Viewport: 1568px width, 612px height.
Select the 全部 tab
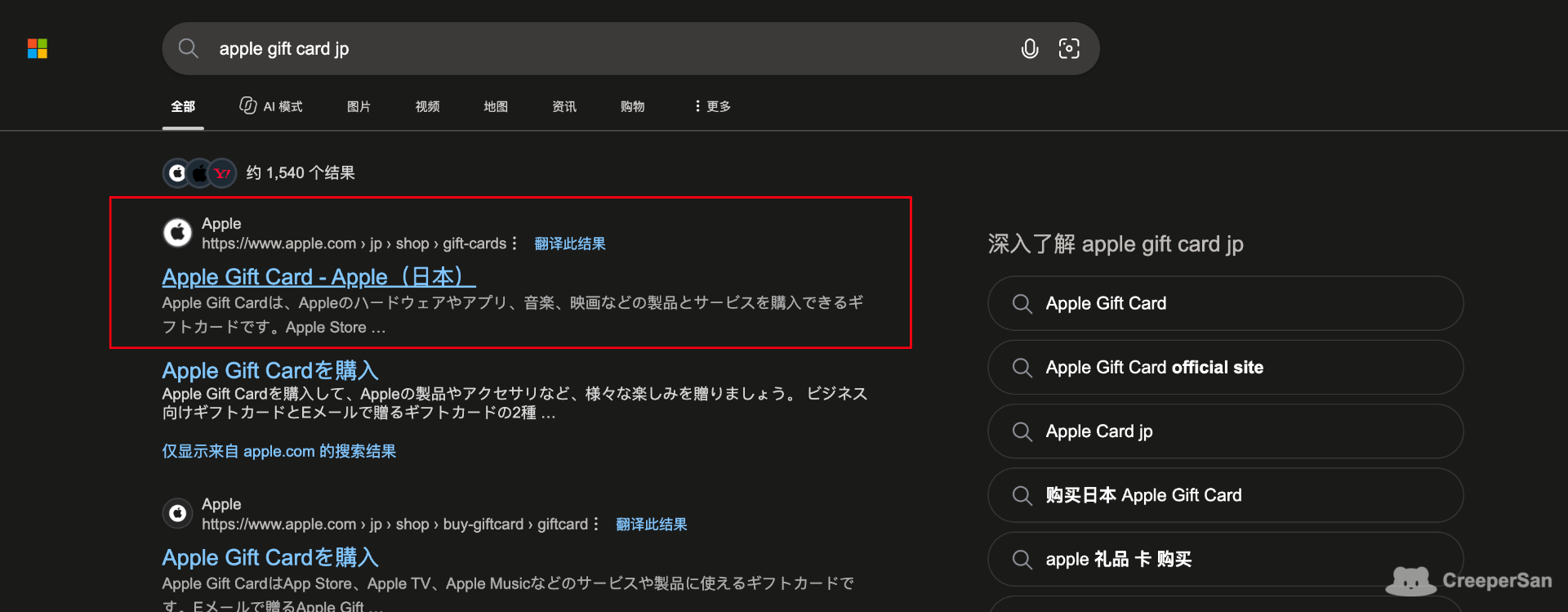(x=183, y=106)
